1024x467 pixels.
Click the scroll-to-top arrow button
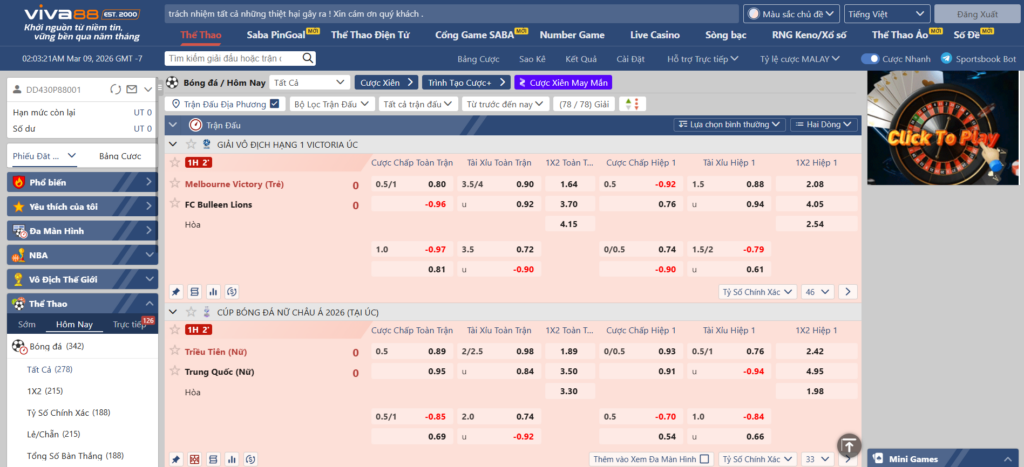point(848,445)
